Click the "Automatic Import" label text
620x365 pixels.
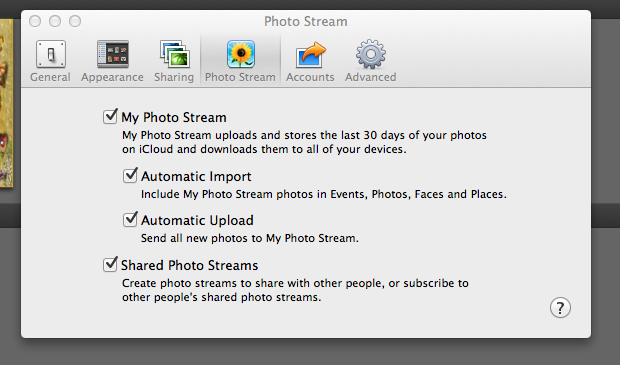(196, 176)
